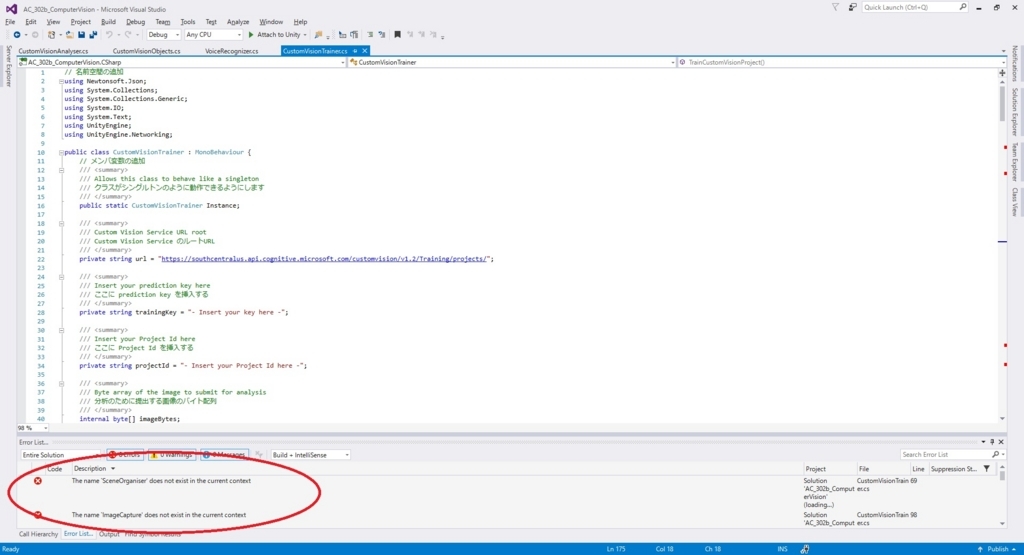Click the Navigate Backward arrow icon

(17, 35)
